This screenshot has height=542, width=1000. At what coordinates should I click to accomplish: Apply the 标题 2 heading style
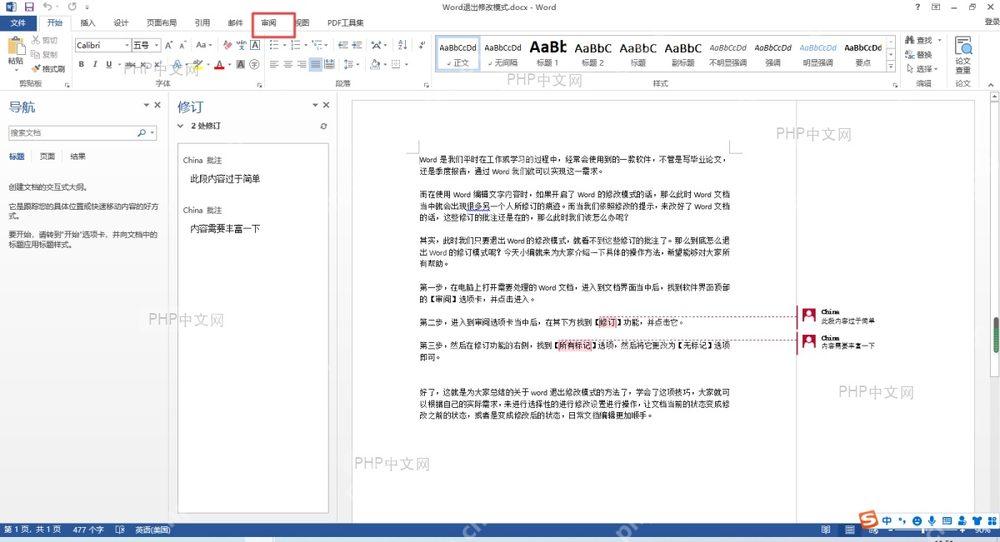[x=592, y=53]
